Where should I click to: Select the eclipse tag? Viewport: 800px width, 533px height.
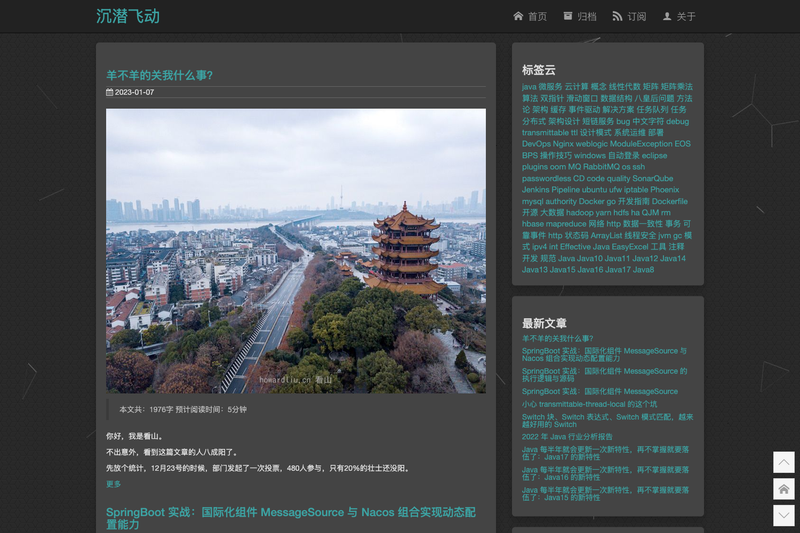[x=655, y=156]
